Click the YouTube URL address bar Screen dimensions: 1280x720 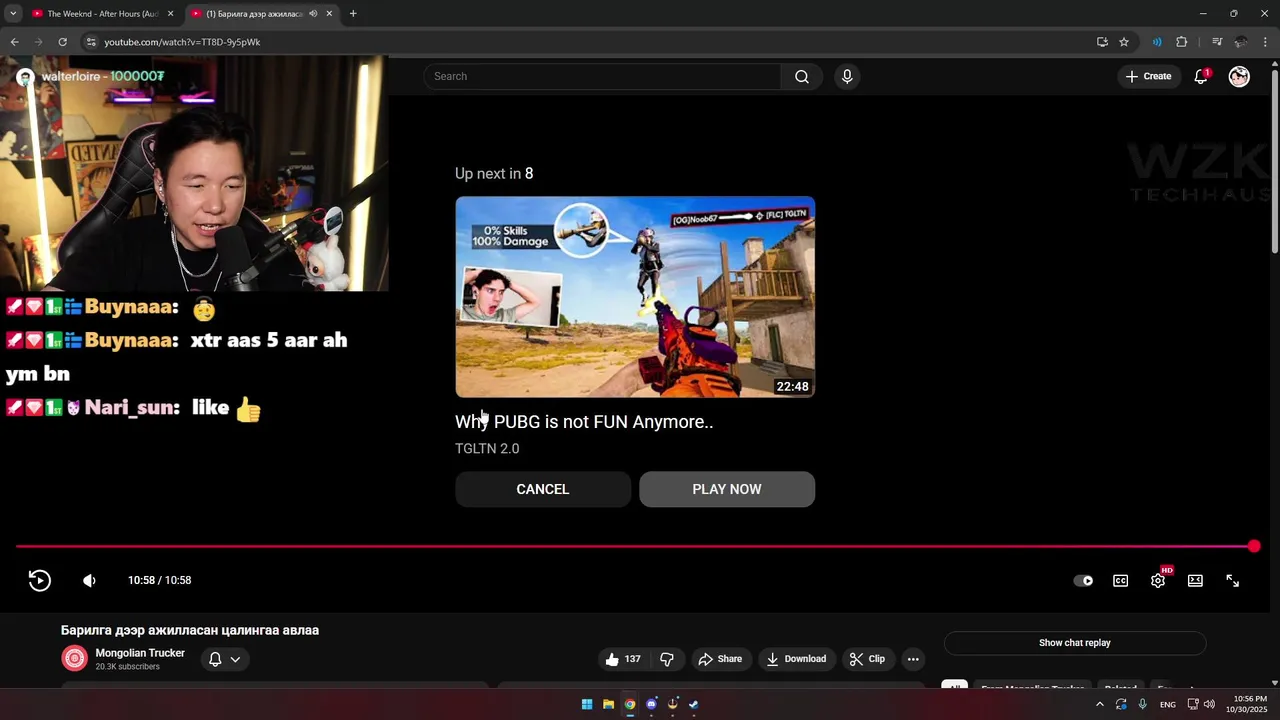point(182,42)
